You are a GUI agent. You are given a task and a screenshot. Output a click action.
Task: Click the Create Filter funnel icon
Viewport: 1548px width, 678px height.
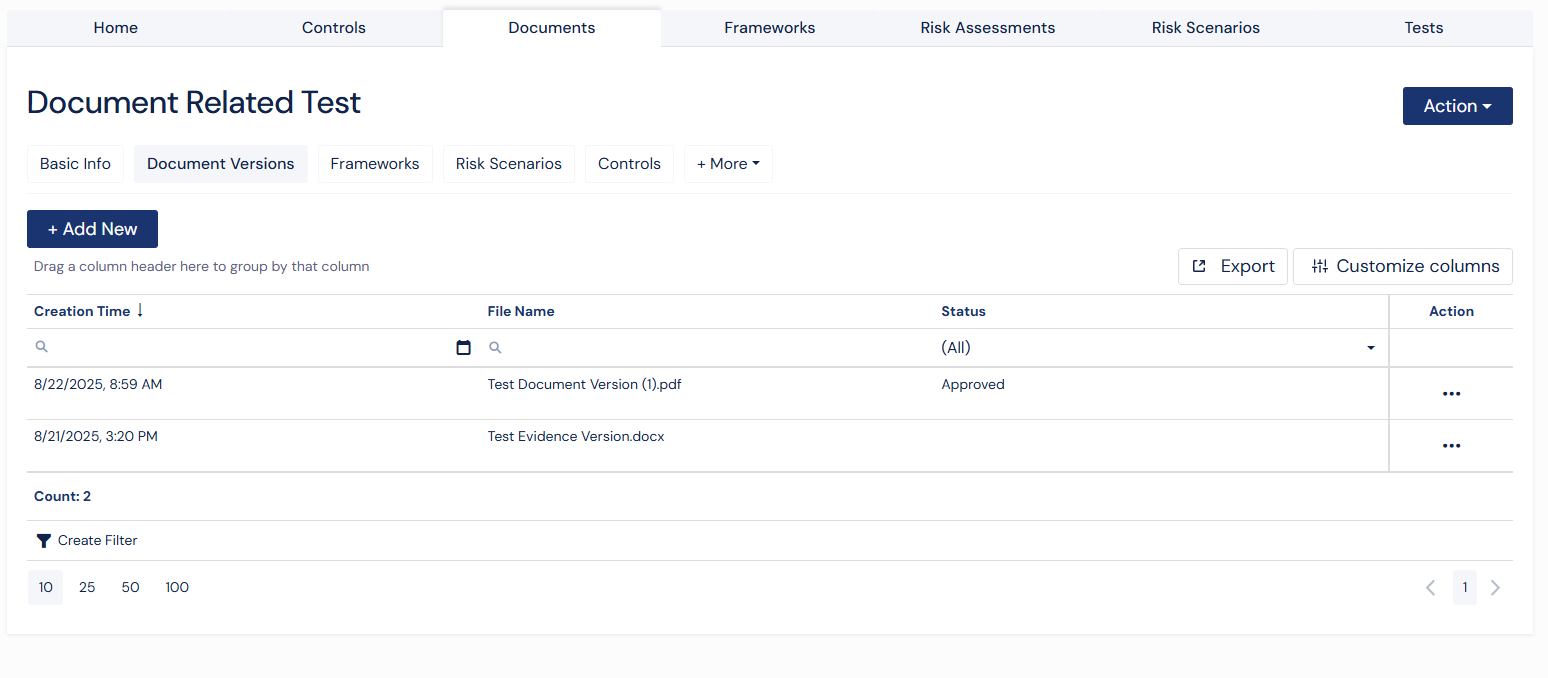(44, 541)
